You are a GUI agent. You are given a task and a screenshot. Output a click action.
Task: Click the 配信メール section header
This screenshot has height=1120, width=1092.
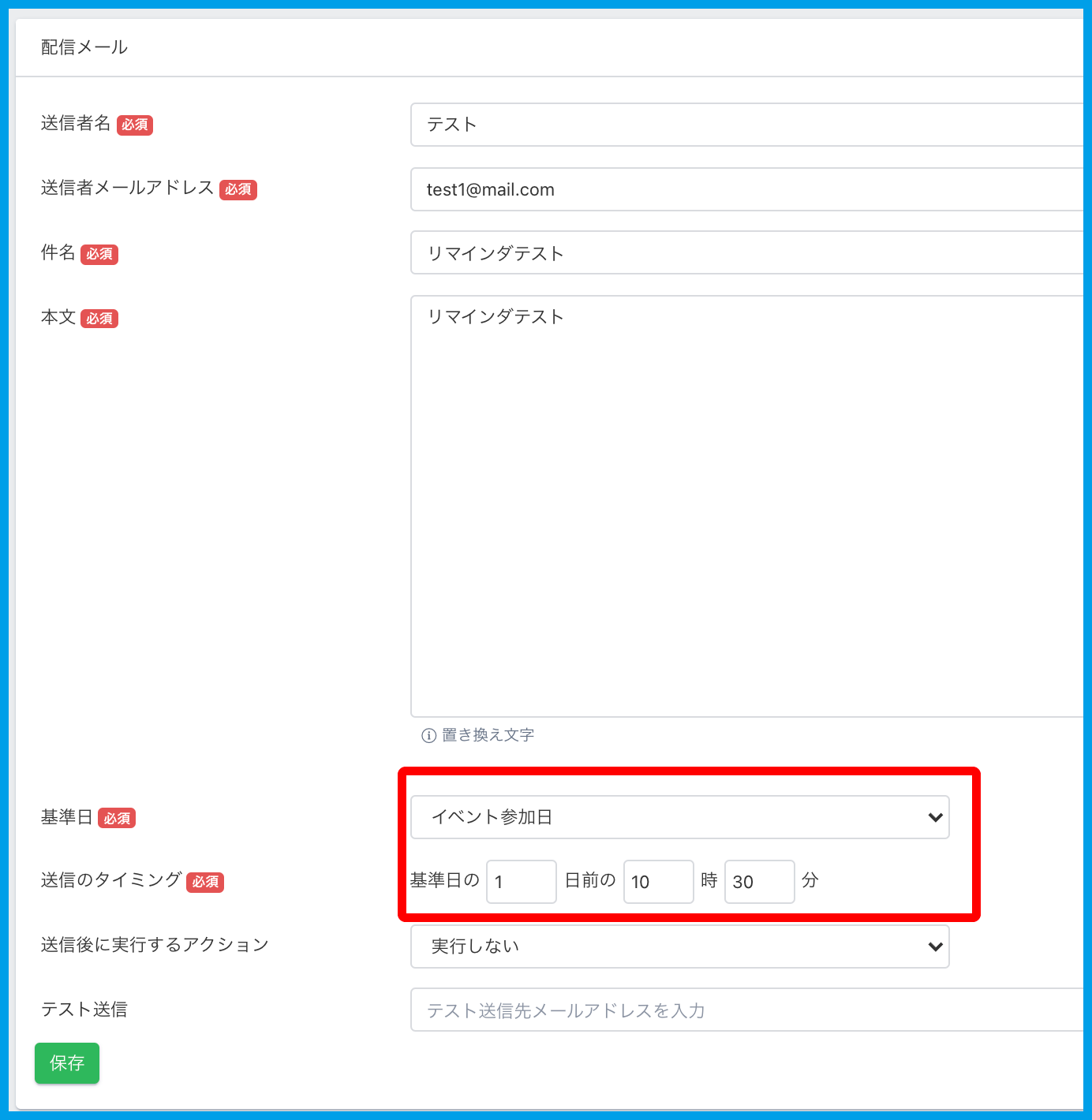(x=84, y=47)
